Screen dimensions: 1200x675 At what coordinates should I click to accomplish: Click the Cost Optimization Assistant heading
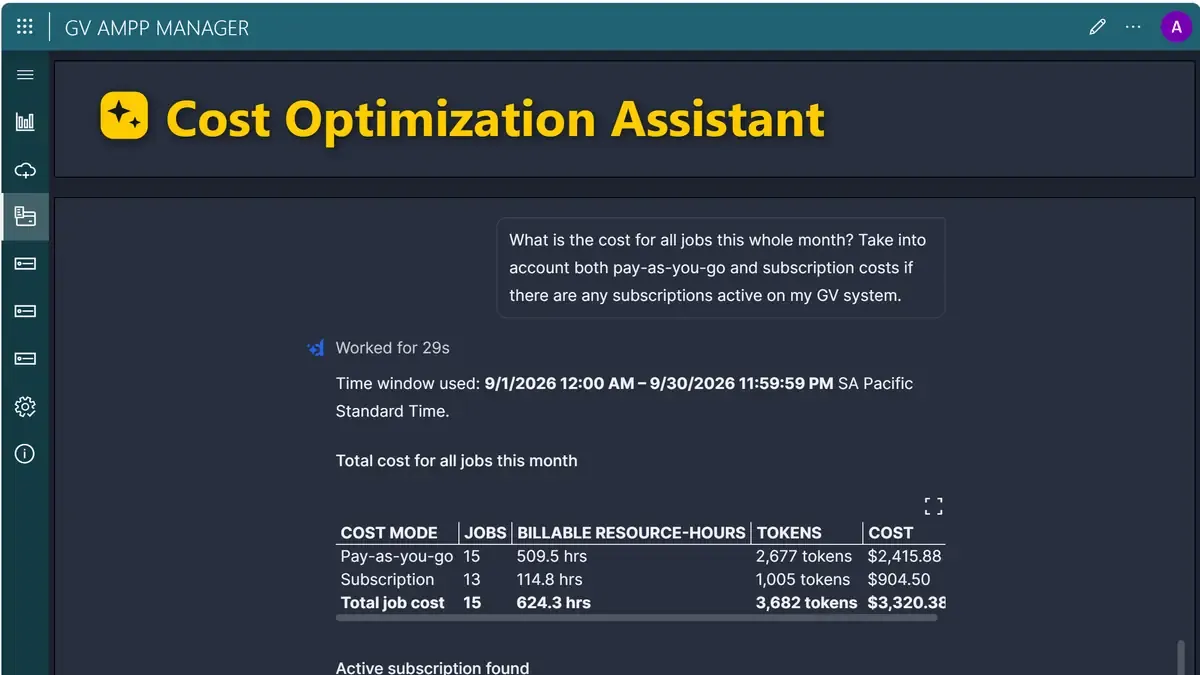[x=495, y=118]
